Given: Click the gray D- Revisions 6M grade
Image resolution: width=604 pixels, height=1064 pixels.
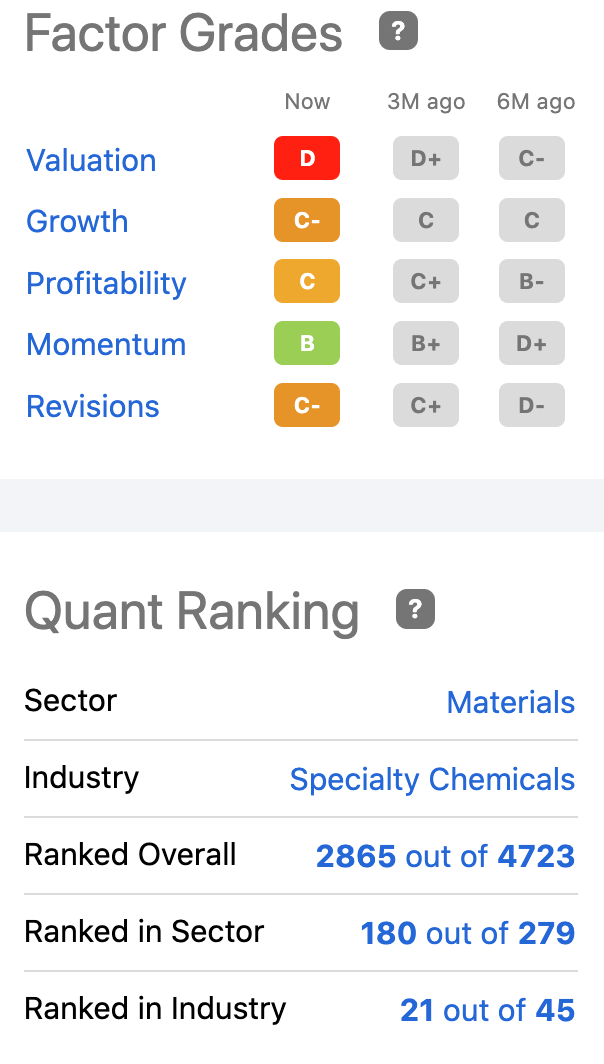Looking at the screenshot, I should point(531,405).
